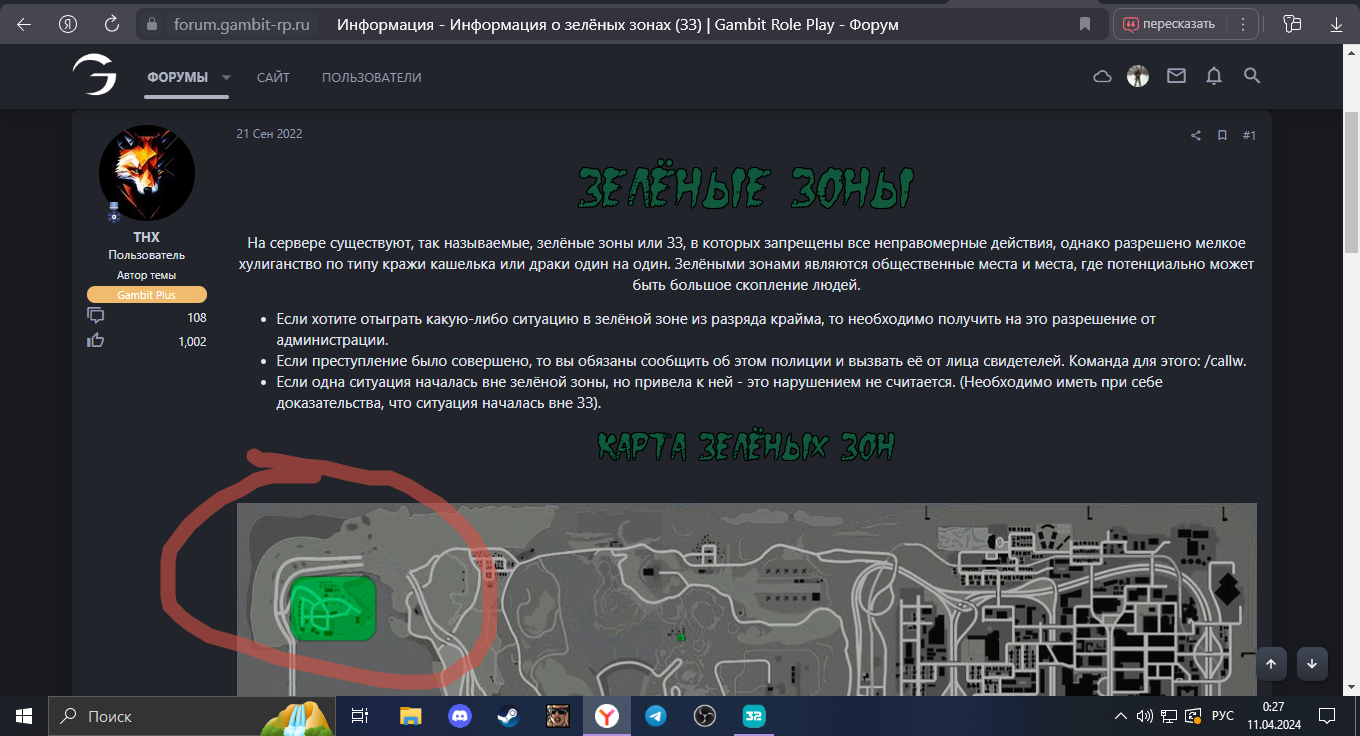Viewport: 1360px width, 736px height.
Task: Share the post via share icon
Action: click(x=1195, y=136)
